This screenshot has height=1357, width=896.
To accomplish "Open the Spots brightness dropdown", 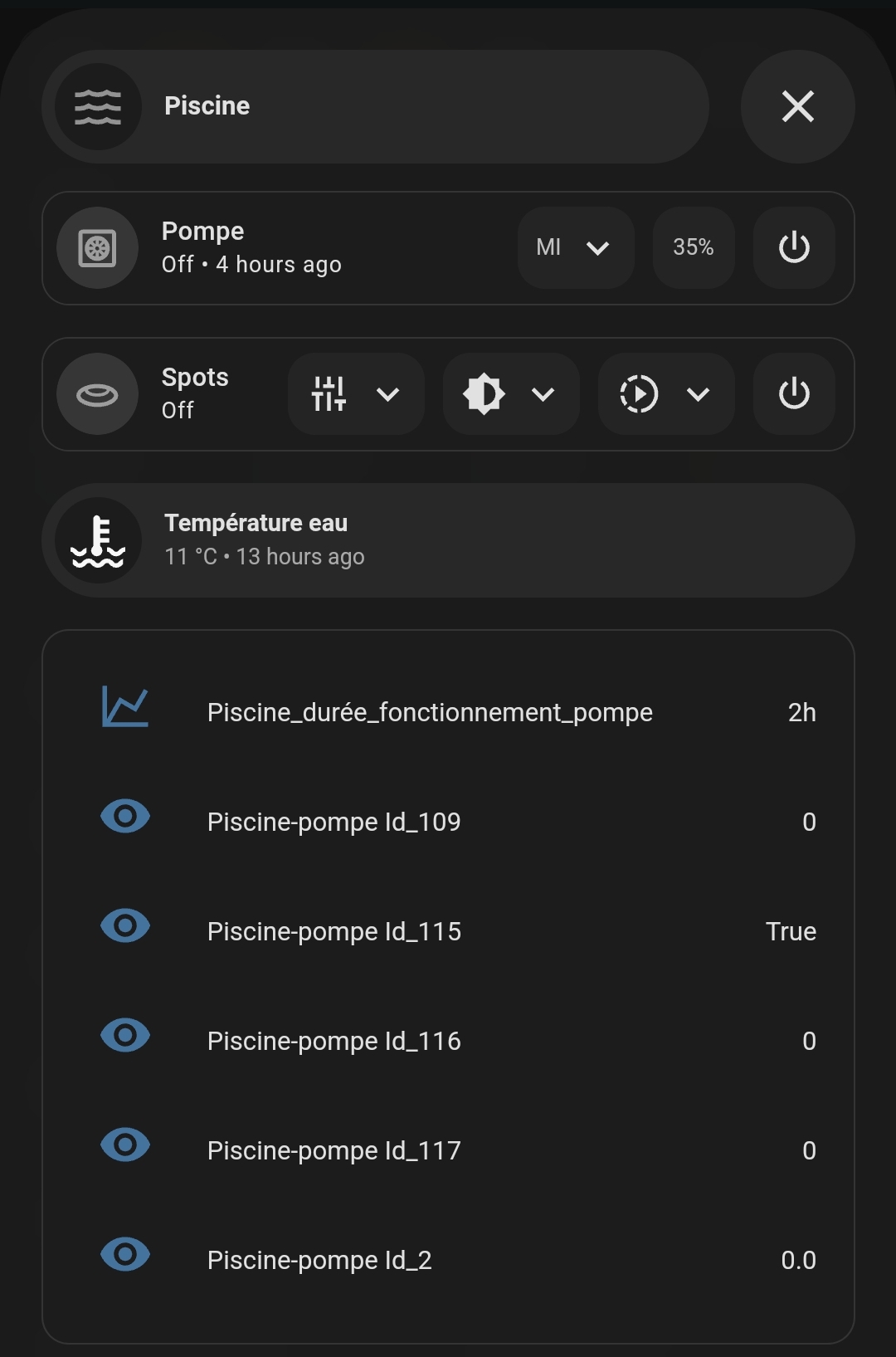I will click(511, 394).
